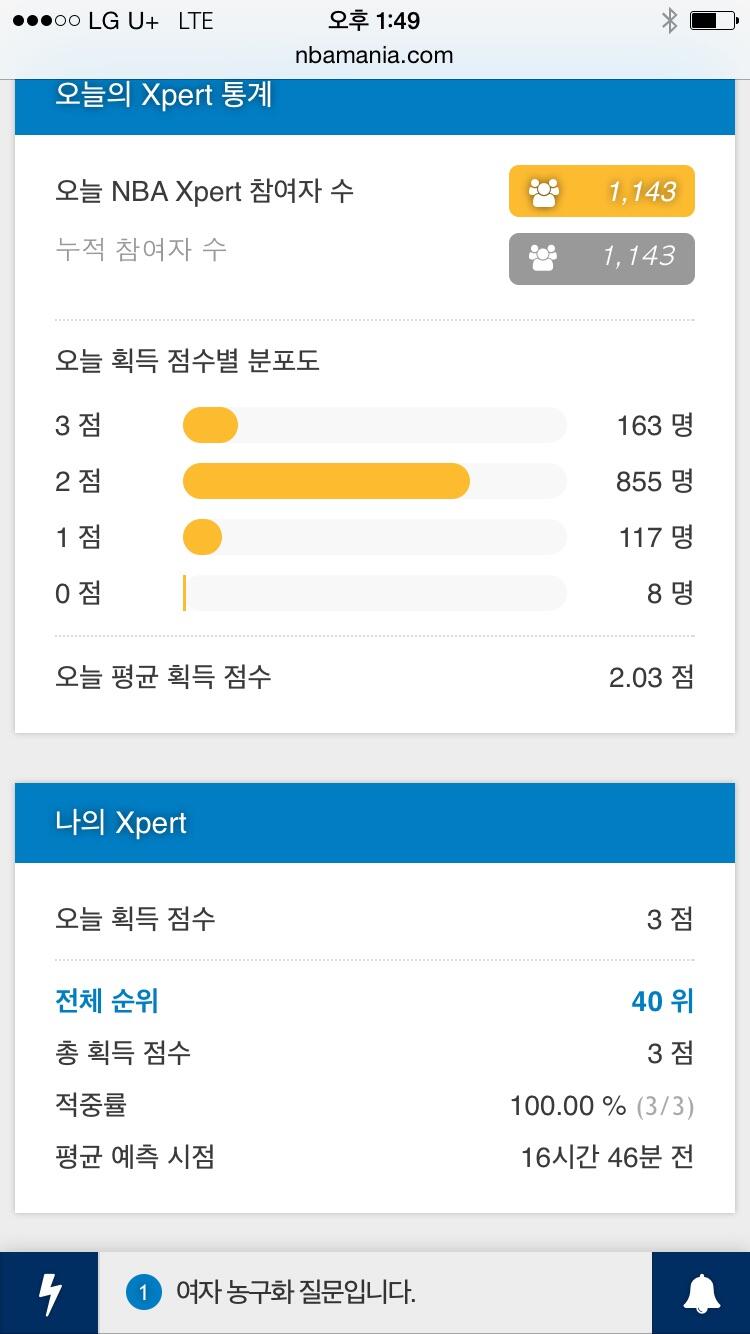This screenshot has width=750, height=1334.
Task: Tap the Bluetooth icon in status bar
Action: coord(669,20)
